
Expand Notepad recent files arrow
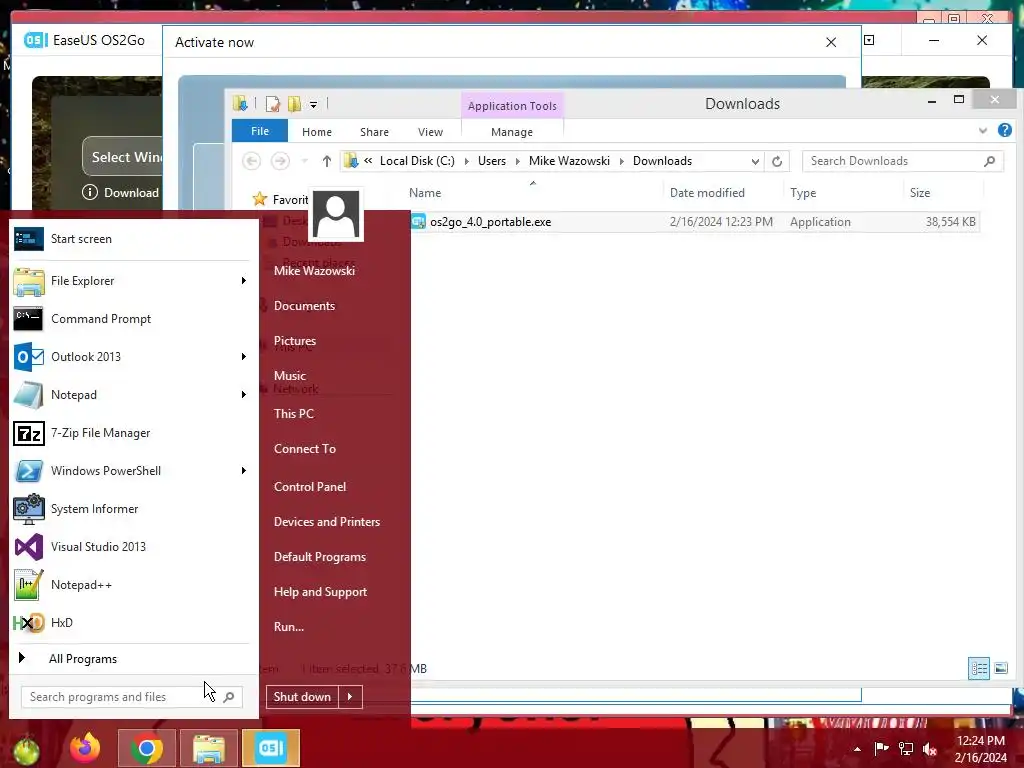[244, 394]
